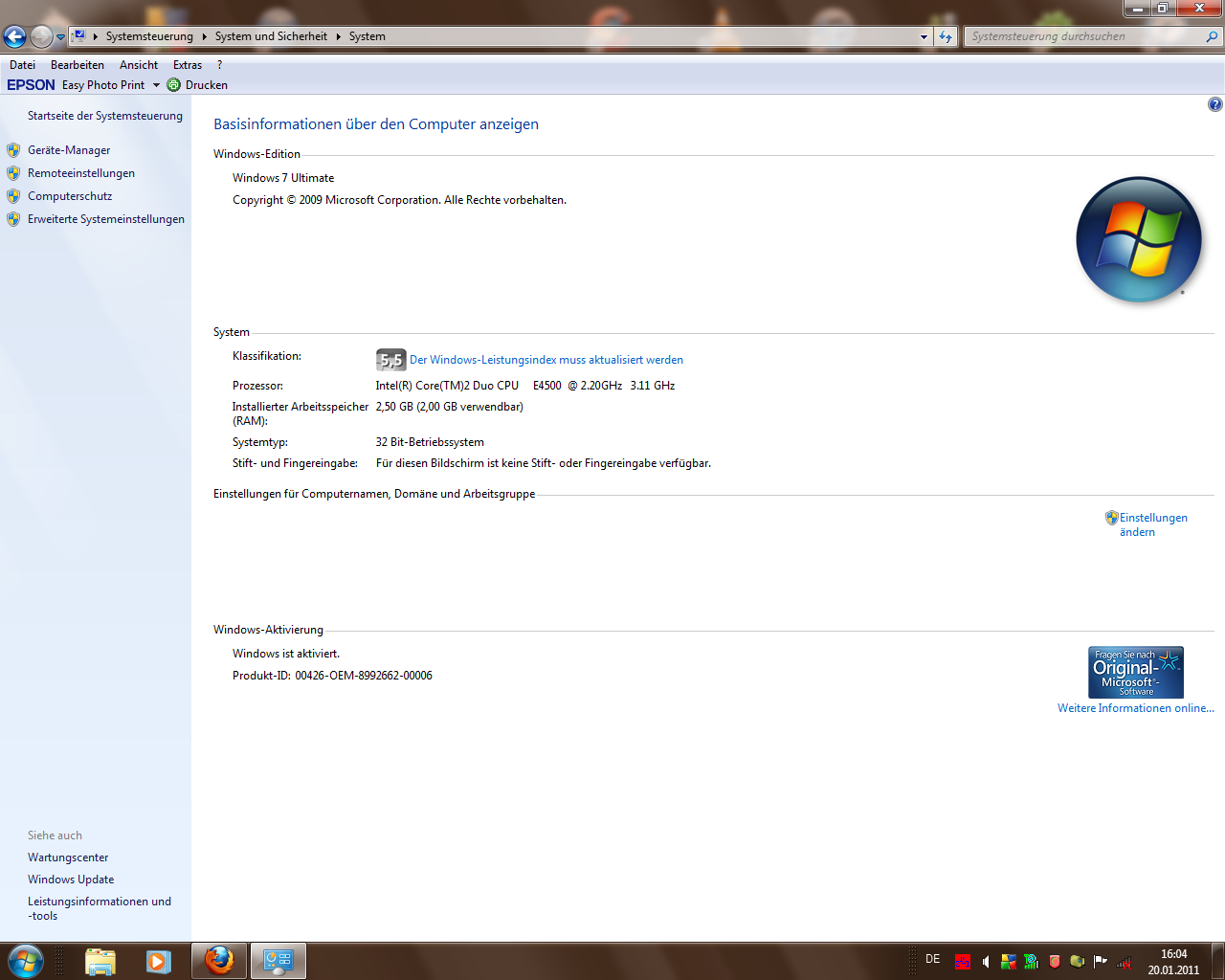Click network icon with red X
Screen dimensions: 1225x980
[1124, 962]
